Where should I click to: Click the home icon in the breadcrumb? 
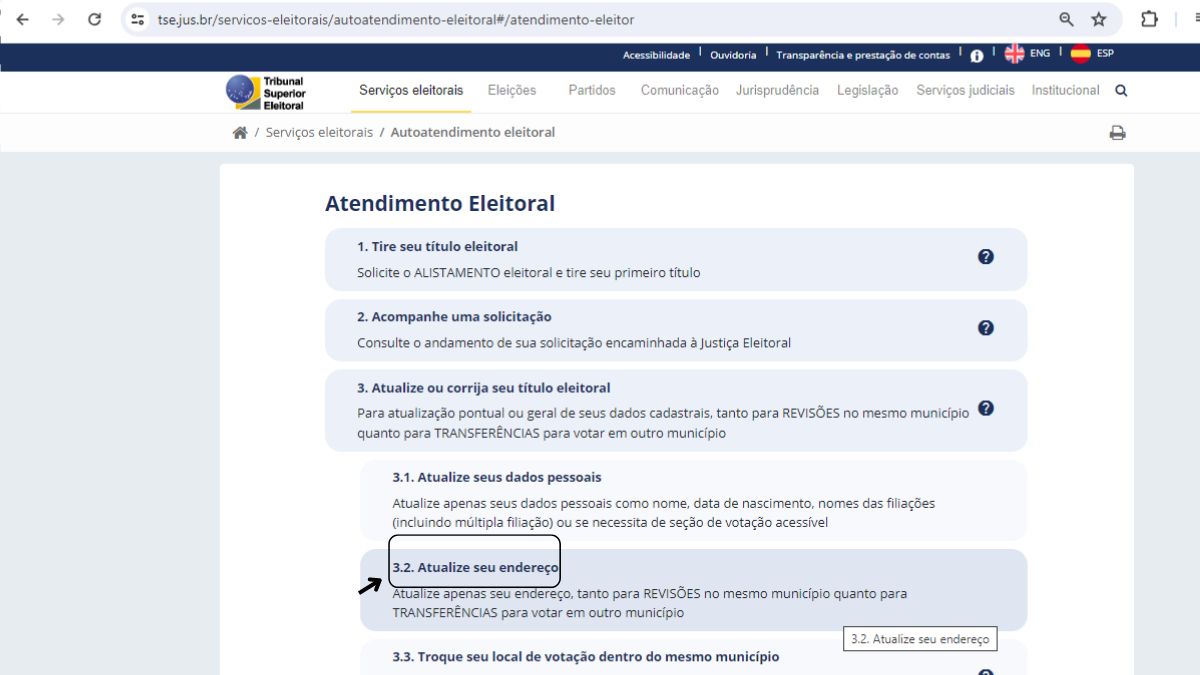[x=240, y=133]
